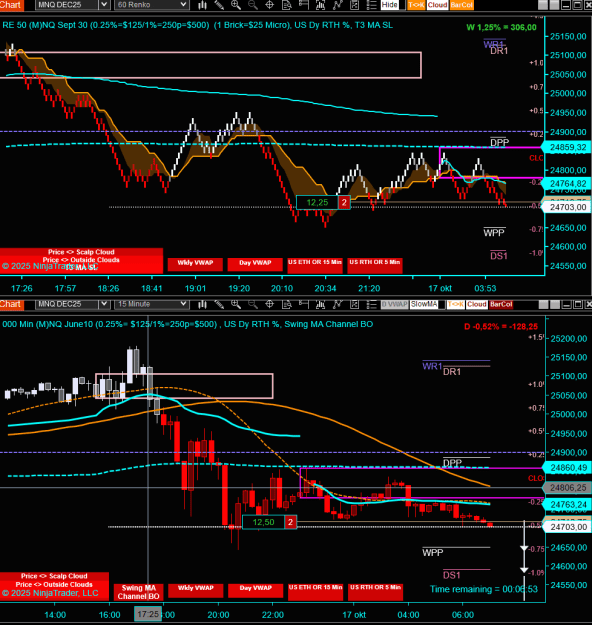This screenshot has width=592, height=625.
Task: Click zoom in magnifier in the 60 Renko chart toolbar
Action: (x=236, y=5)
